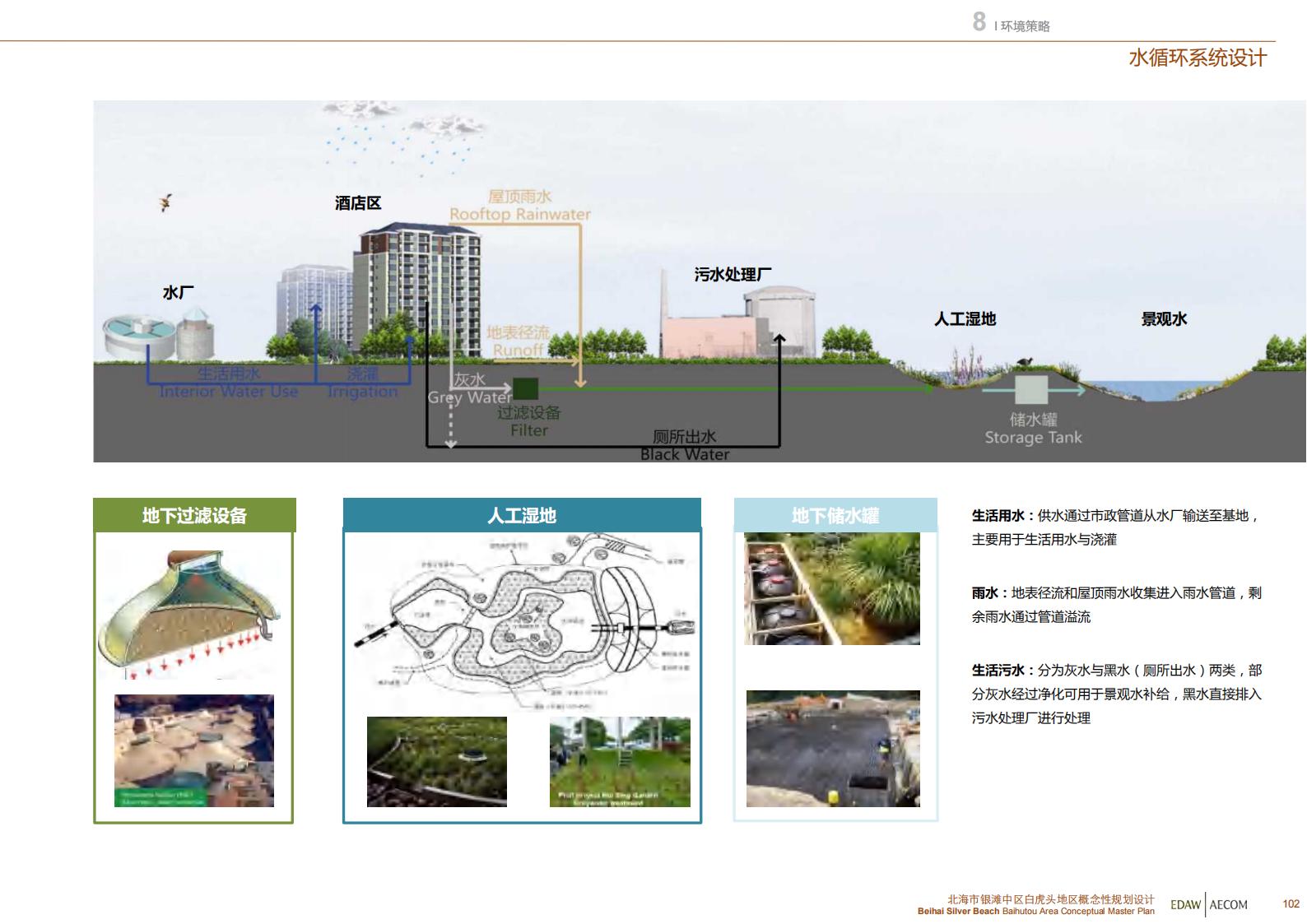1307x924 pixels.
Task: Select the 地下储水罐 light blue header
Action: (835, 515)
